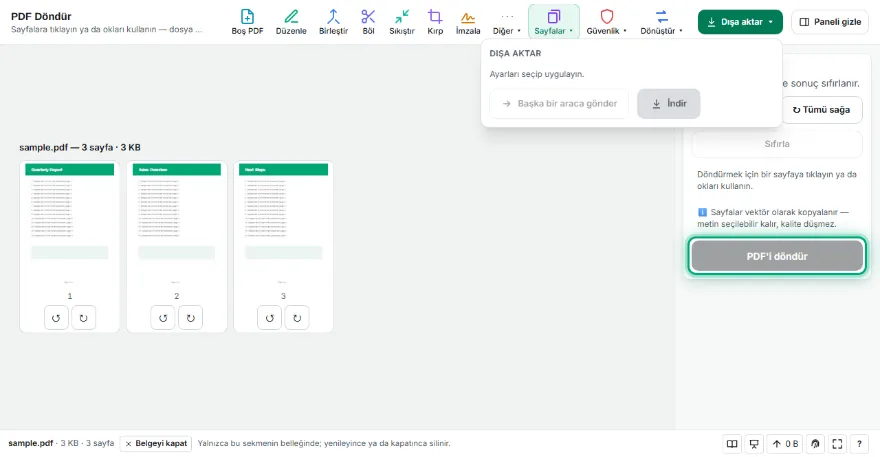Click the upload arrow 0 B indicator
The image size is (880, 457).
(x=785, y=444)
